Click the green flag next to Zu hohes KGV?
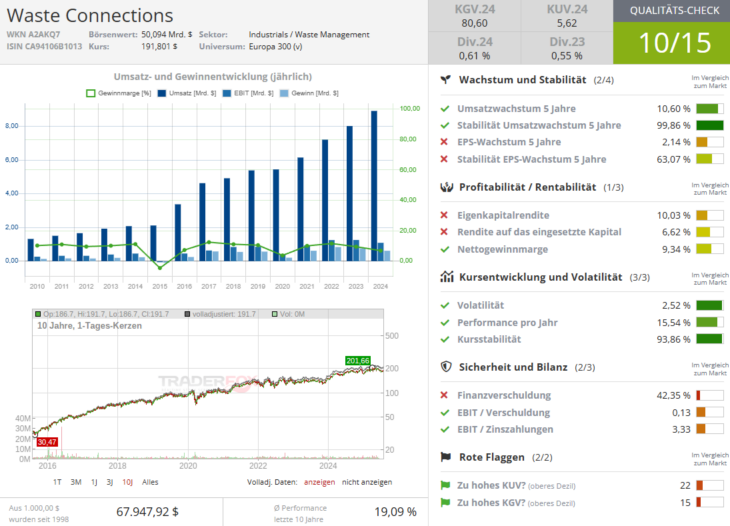The height and width of the screenshot is (526, 730). [x=445, y=503]
